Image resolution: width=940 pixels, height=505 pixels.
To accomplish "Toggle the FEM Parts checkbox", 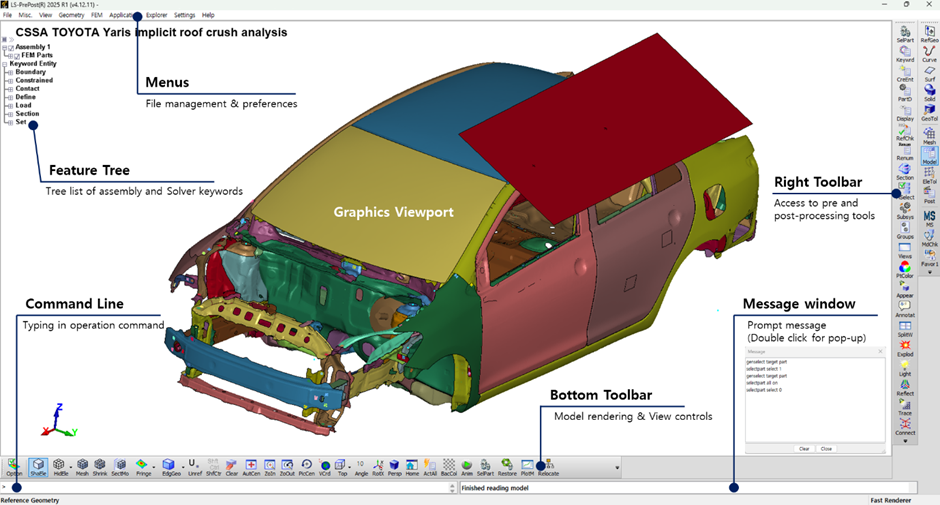I will click(x=17, y=55).
